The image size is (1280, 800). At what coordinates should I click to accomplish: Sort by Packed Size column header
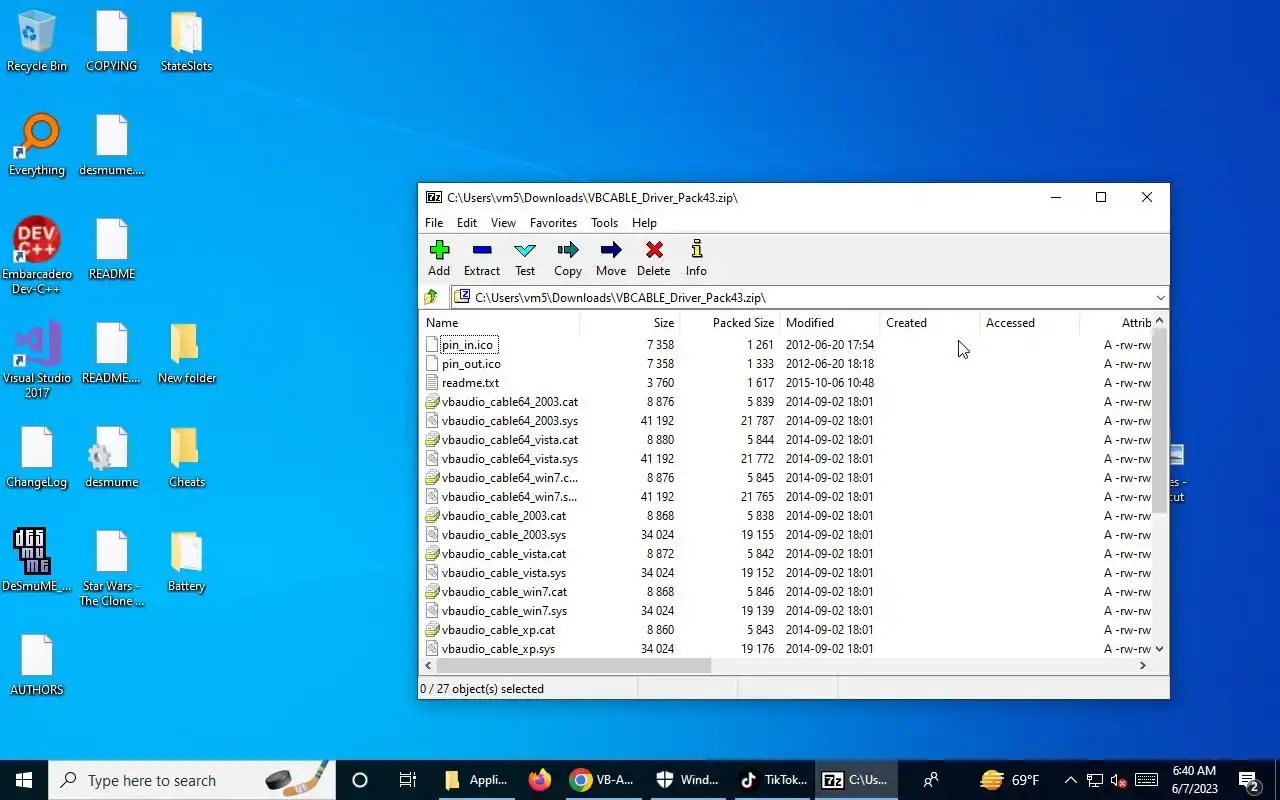coord(730,323)
